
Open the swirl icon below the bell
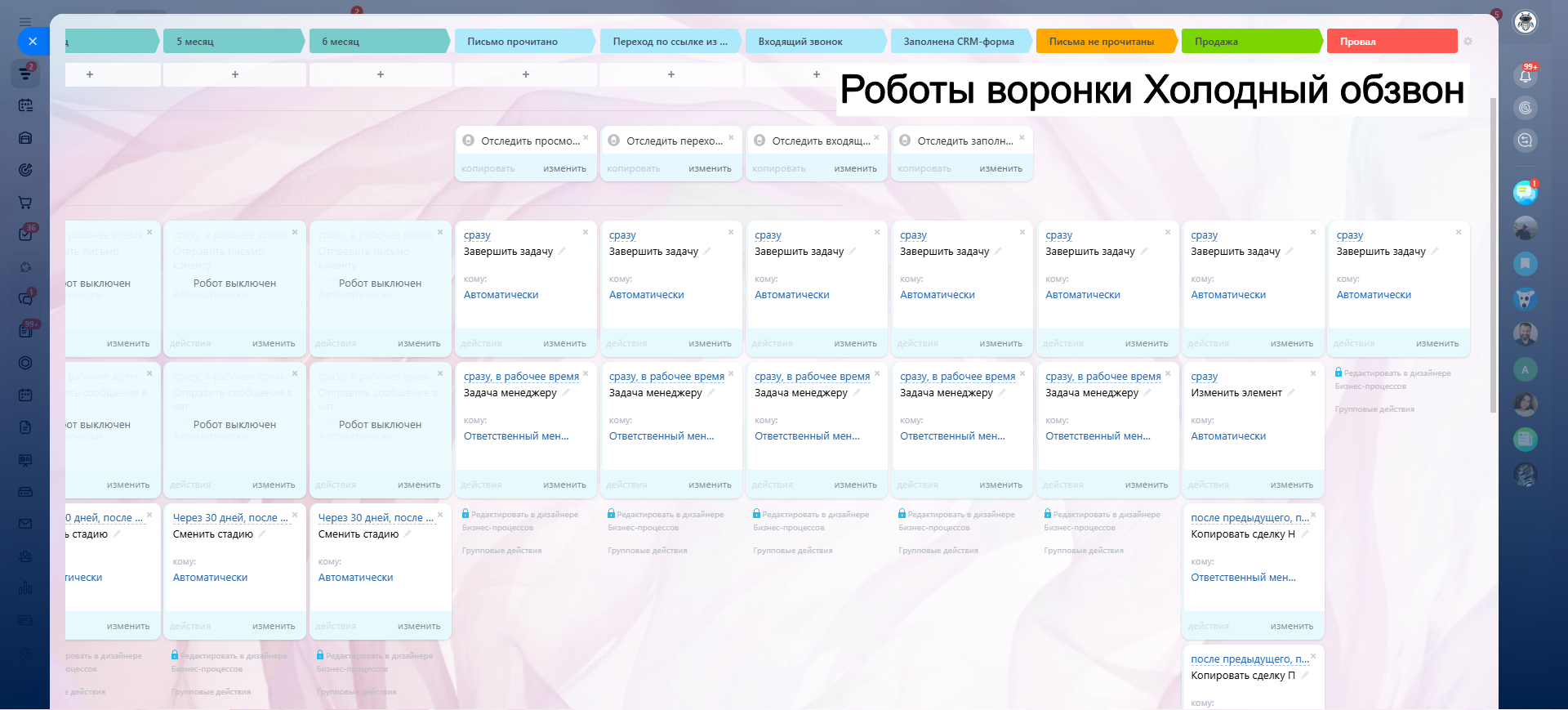point(1526,108)
